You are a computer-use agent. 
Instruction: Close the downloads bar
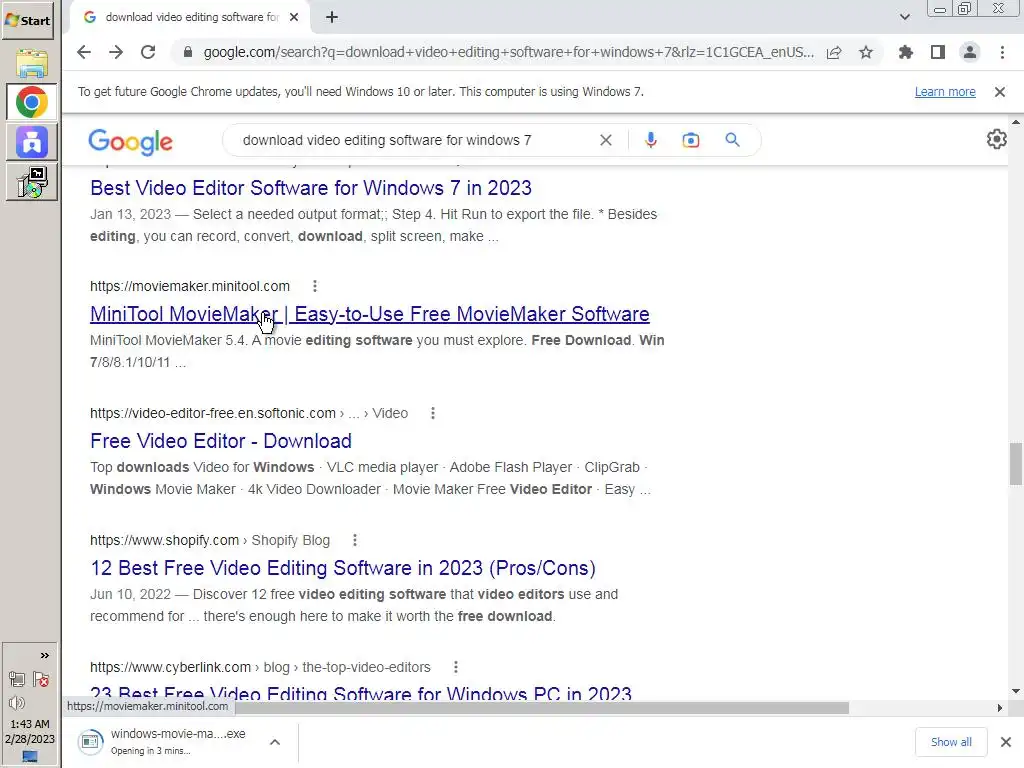coord(1006,742)
